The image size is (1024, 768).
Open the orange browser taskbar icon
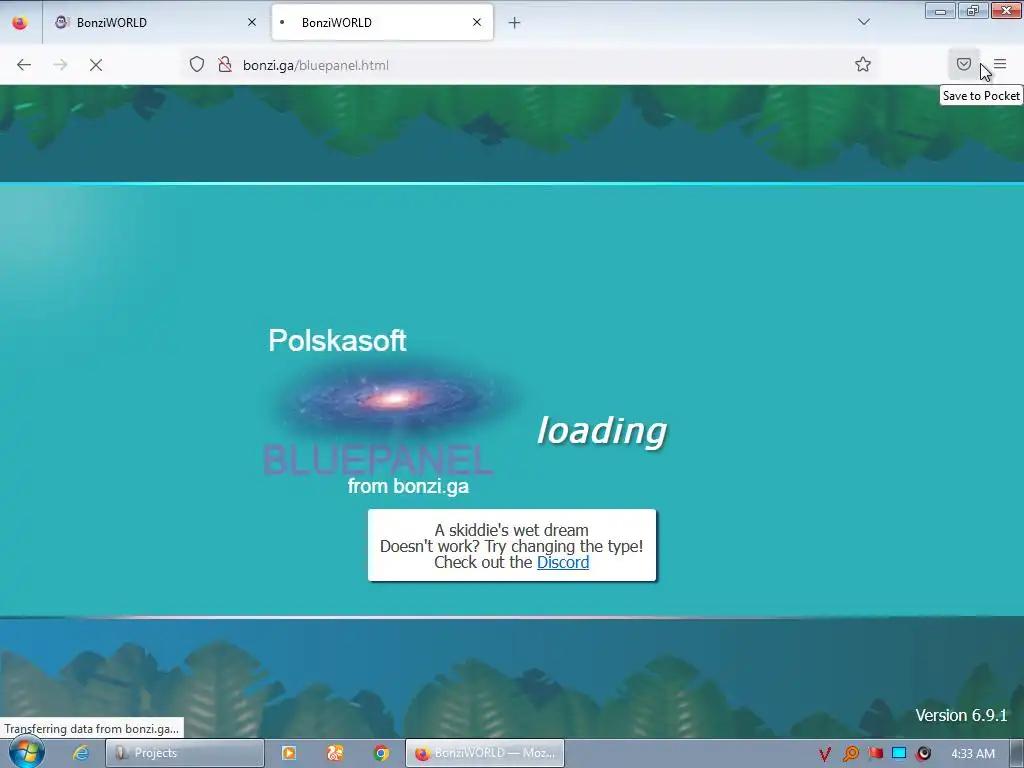pyautogui.click(x=335, y=753)
